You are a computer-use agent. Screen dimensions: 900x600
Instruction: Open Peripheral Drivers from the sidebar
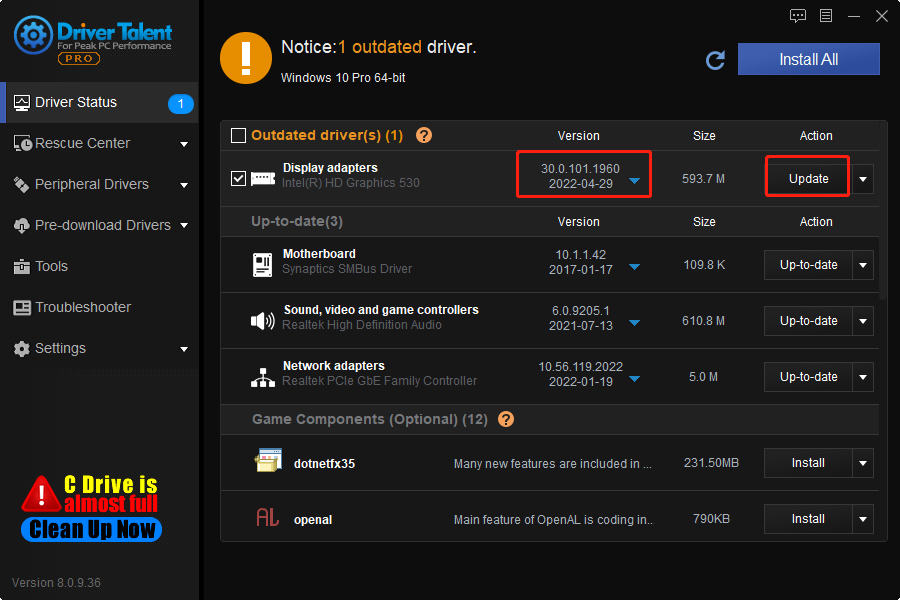(x=99, y=184)
